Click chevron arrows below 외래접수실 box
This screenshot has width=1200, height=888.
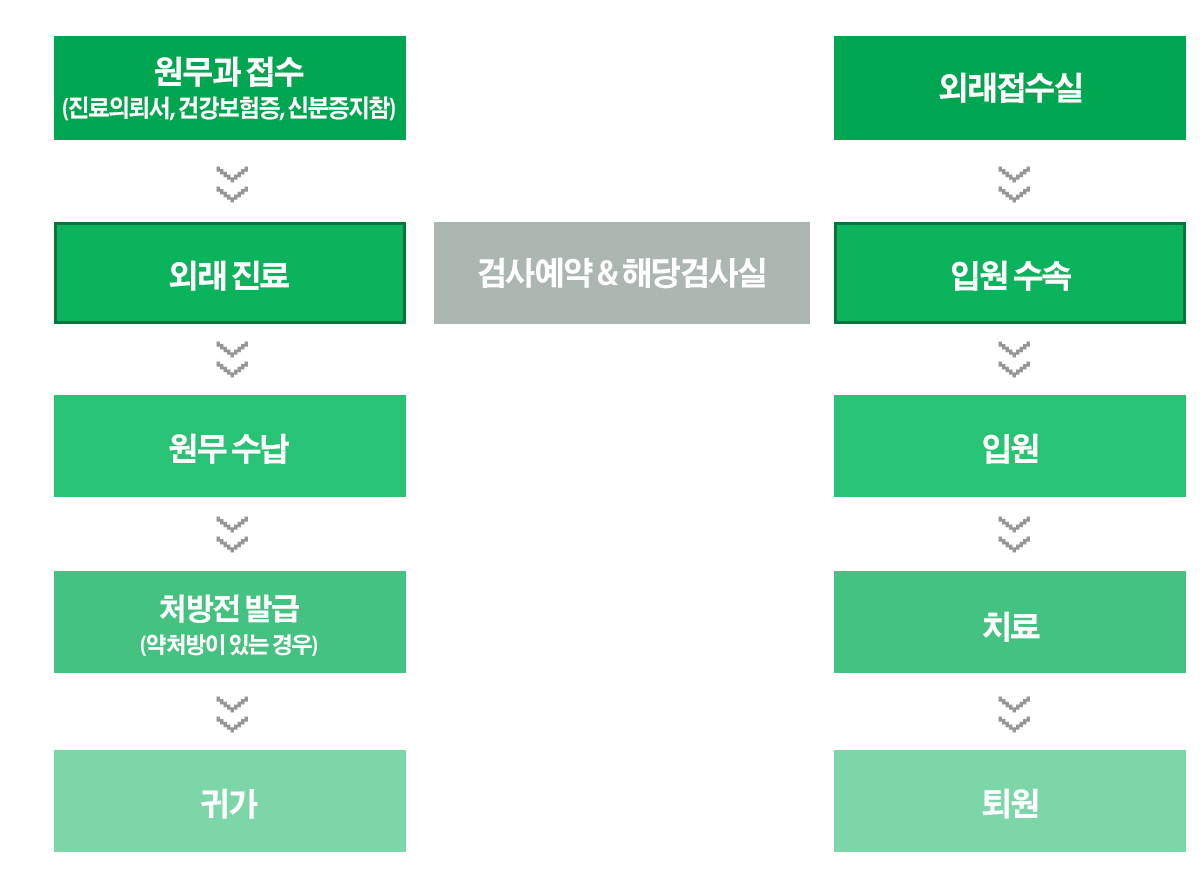1013,185
